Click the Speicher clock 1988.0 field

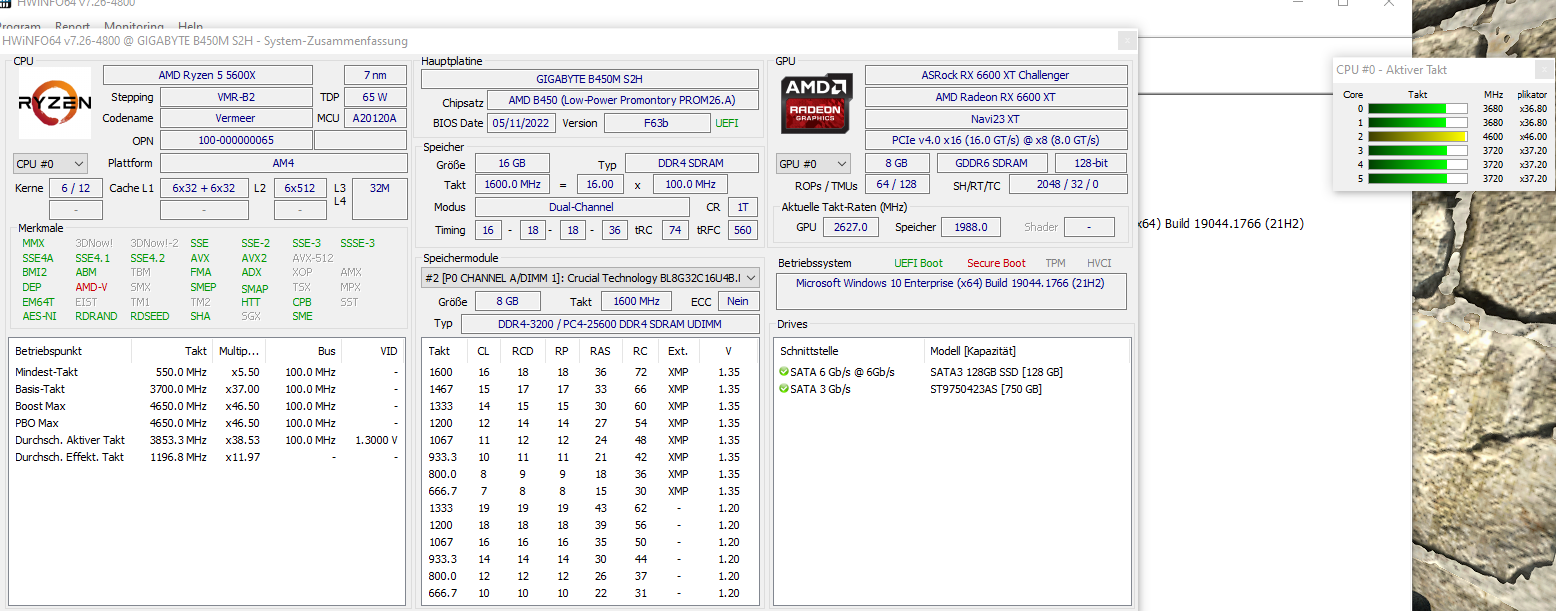pos(970,227)
